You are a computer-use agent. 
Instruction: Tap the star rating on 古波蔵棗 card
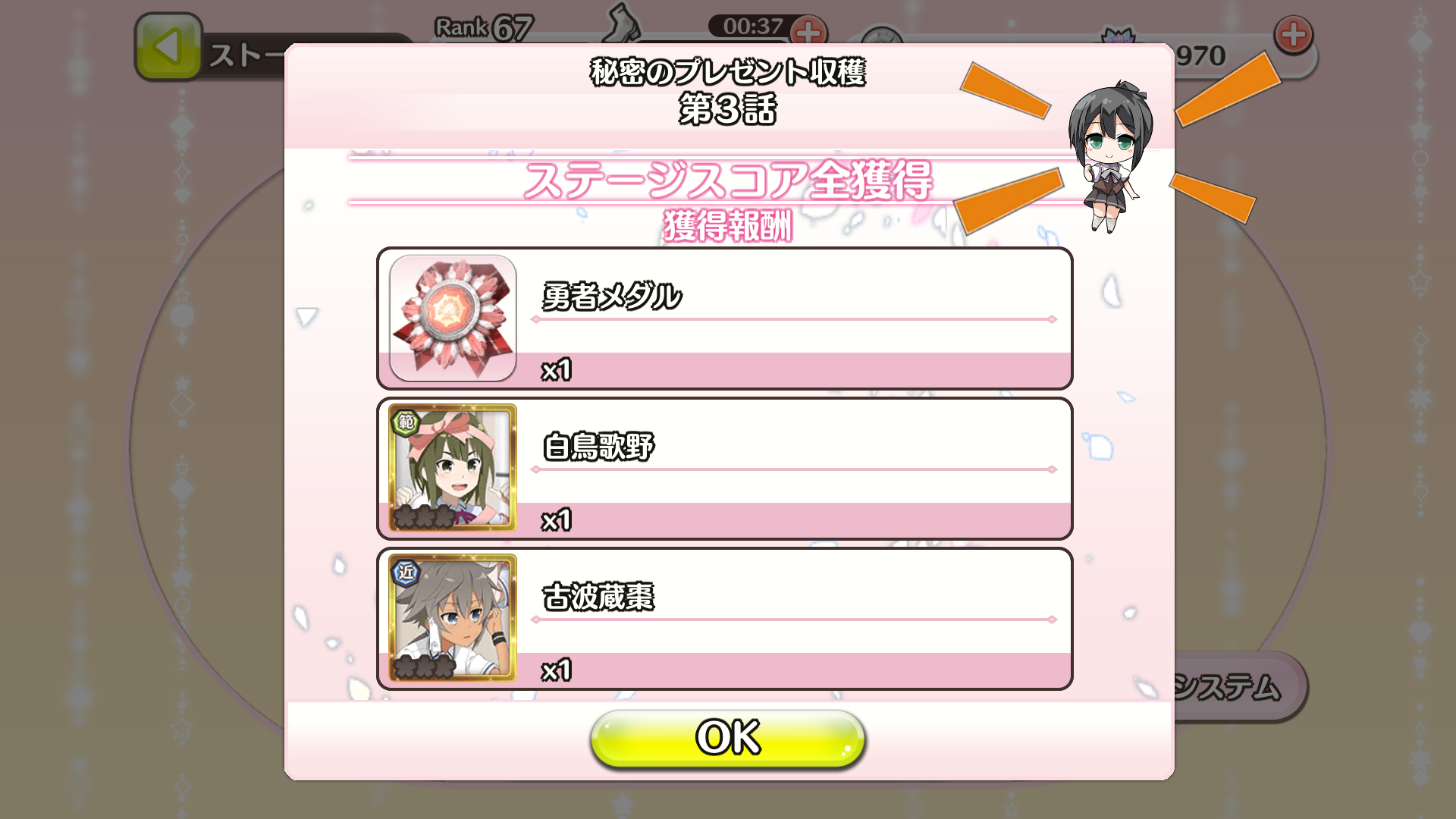(x=425, y=667)
